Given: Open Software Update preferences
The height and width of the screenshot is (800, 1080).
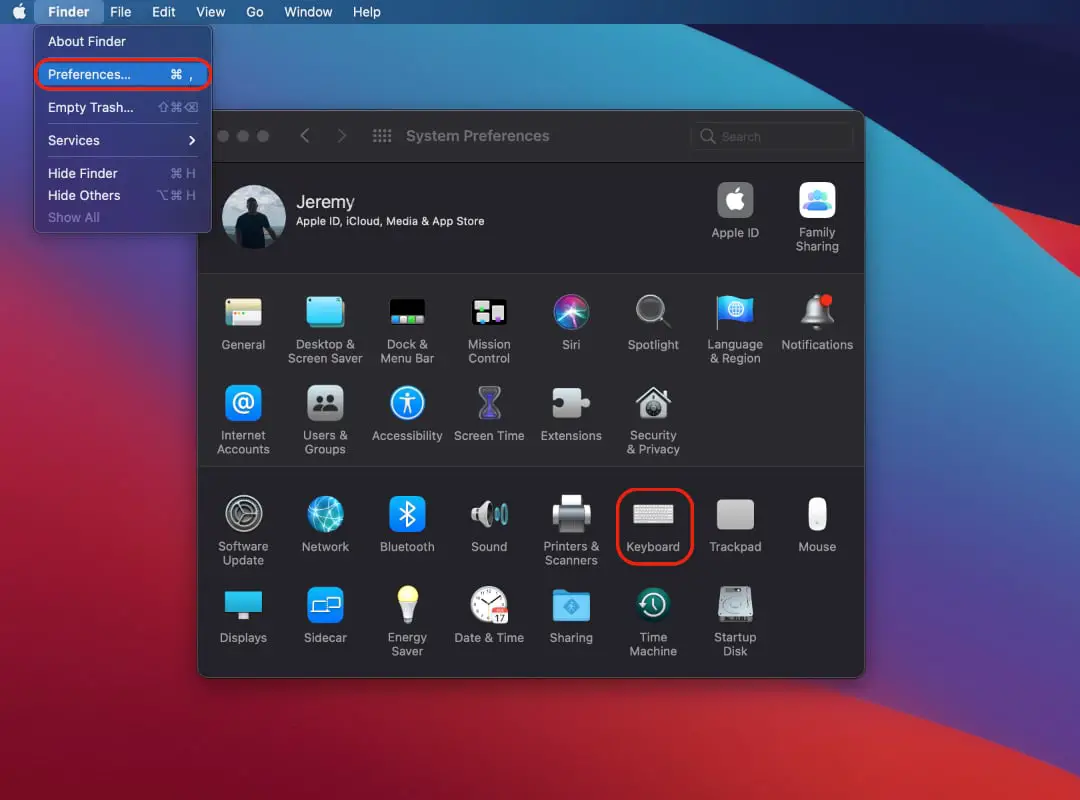Looking at the screenshot, I should 242,531.
